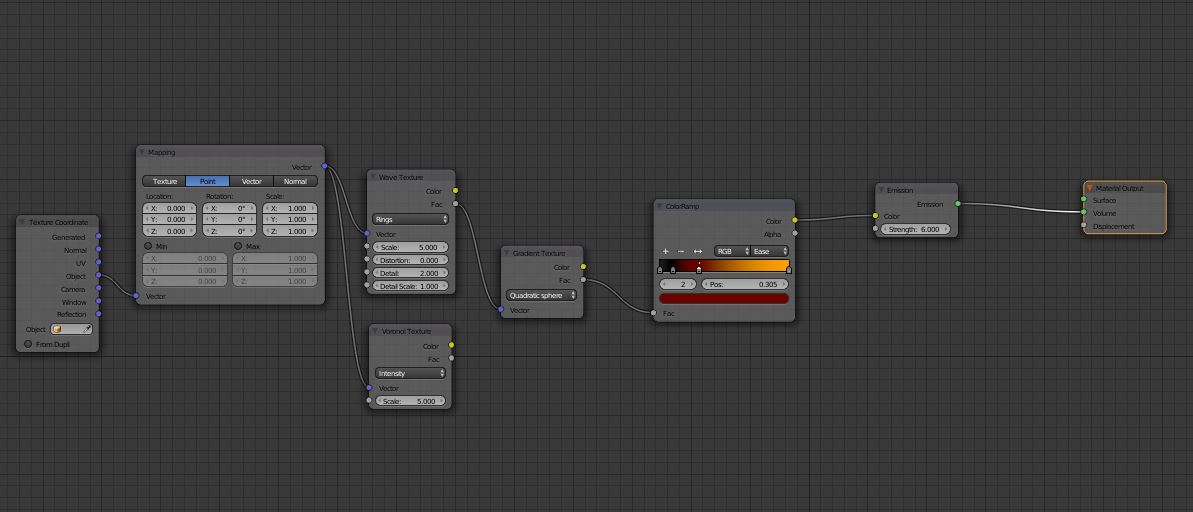Image resolution: width=1193 pixels, height=512 pixels.
Task: Collapse the ColorRamp node
Action: tap(660, 206)
